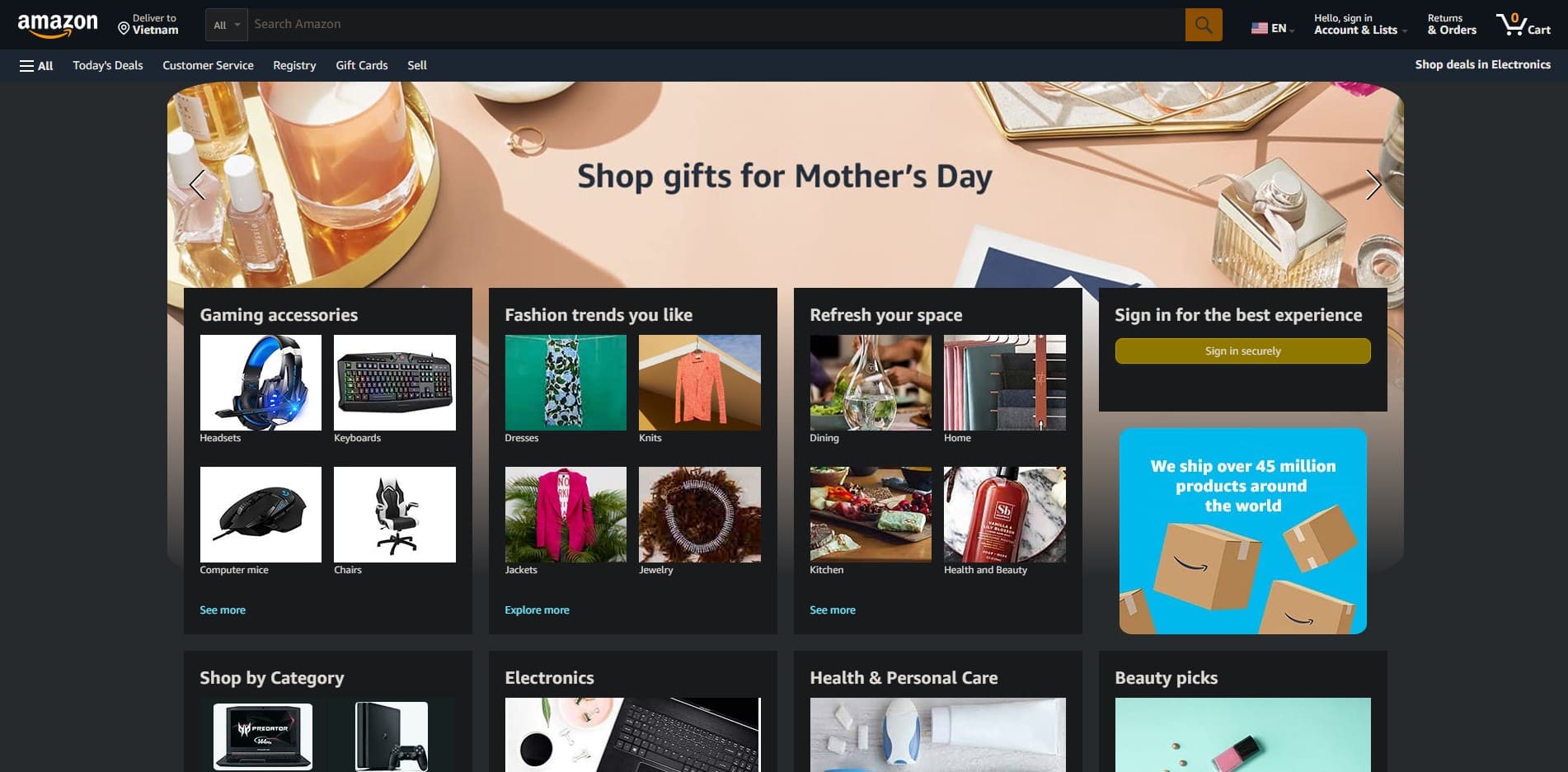The width and height of the screenshot is (1568, 772).
Task: Click the US flag language icon
Action: click(x=1259, y=28)
